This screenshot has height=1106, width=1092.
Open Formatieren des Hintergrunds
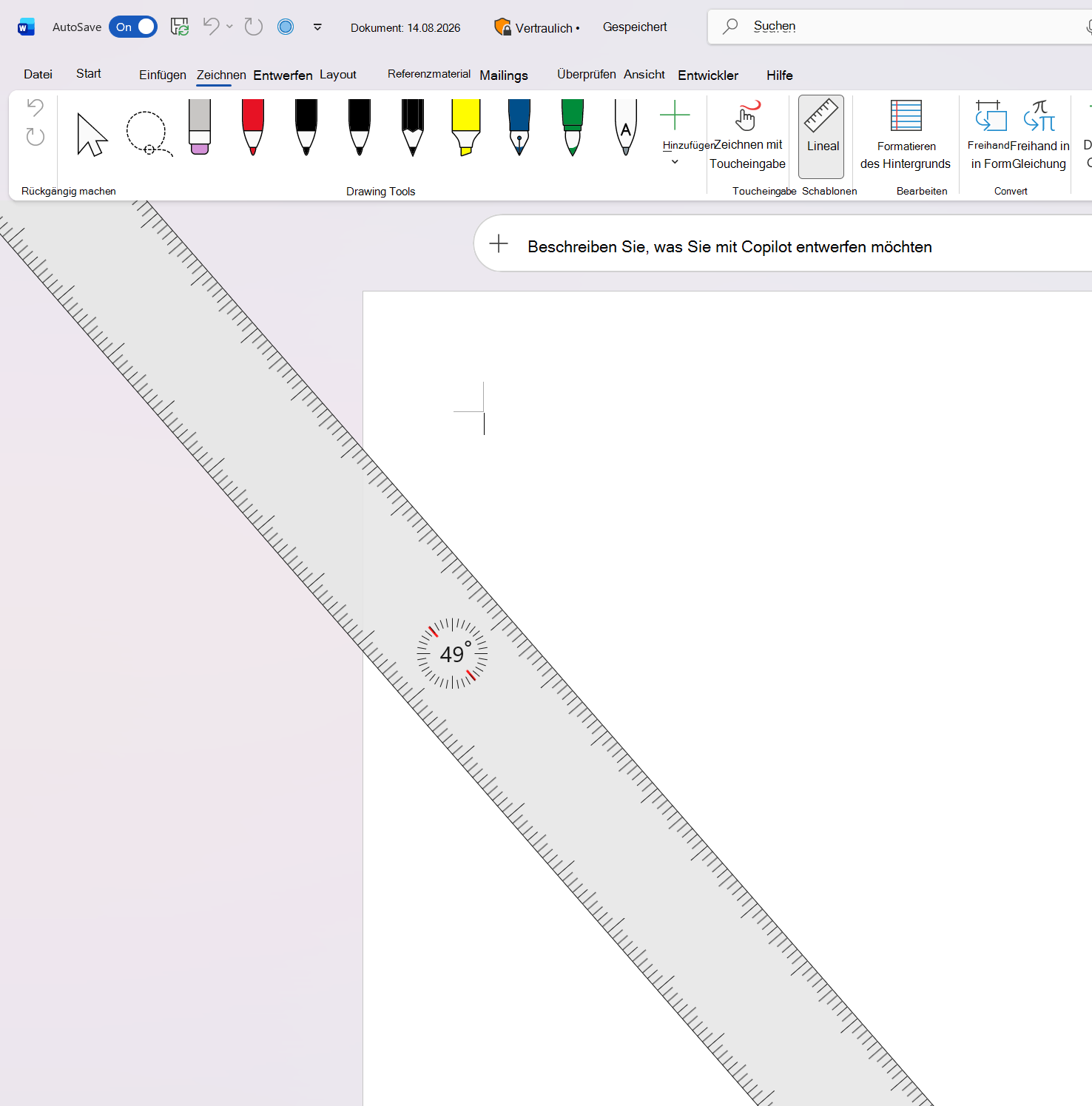coord(906,136)
